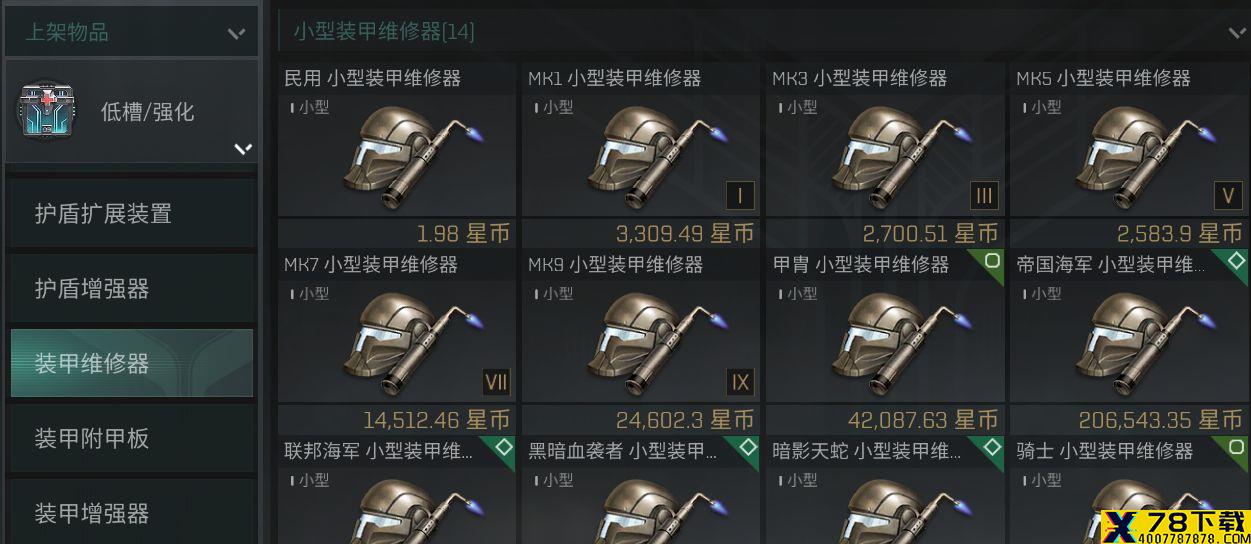Collapse the 低槽/强化 category chevron

tap(242, 149)
